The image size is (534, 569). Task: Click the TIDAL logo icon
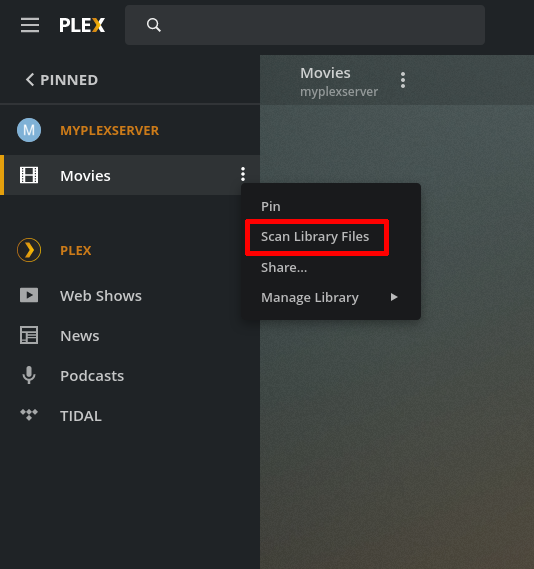29,414
